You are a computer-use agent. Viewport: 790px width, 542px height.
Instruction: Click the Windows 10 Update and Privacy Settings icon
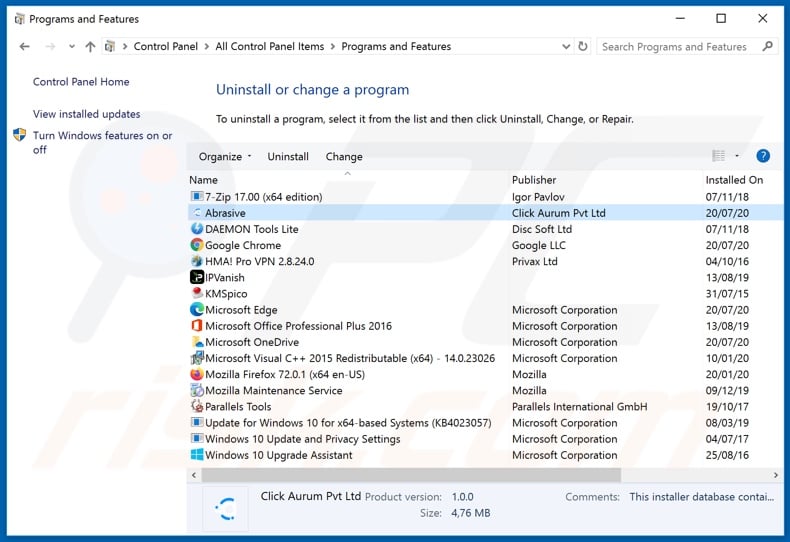[x=196, y=438]
